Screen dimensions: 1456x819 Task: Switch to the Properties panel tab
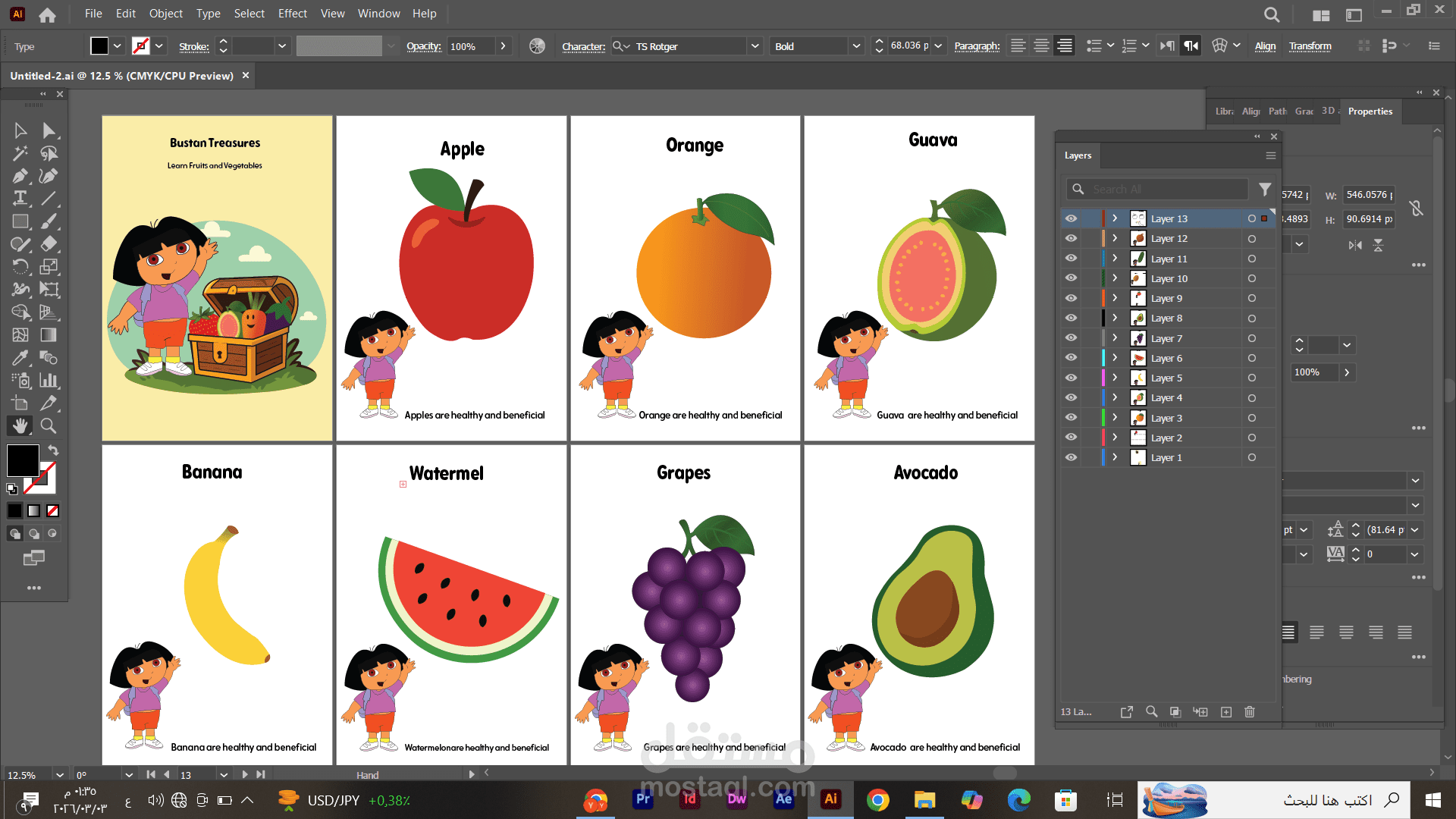(x=1370, y=111)
